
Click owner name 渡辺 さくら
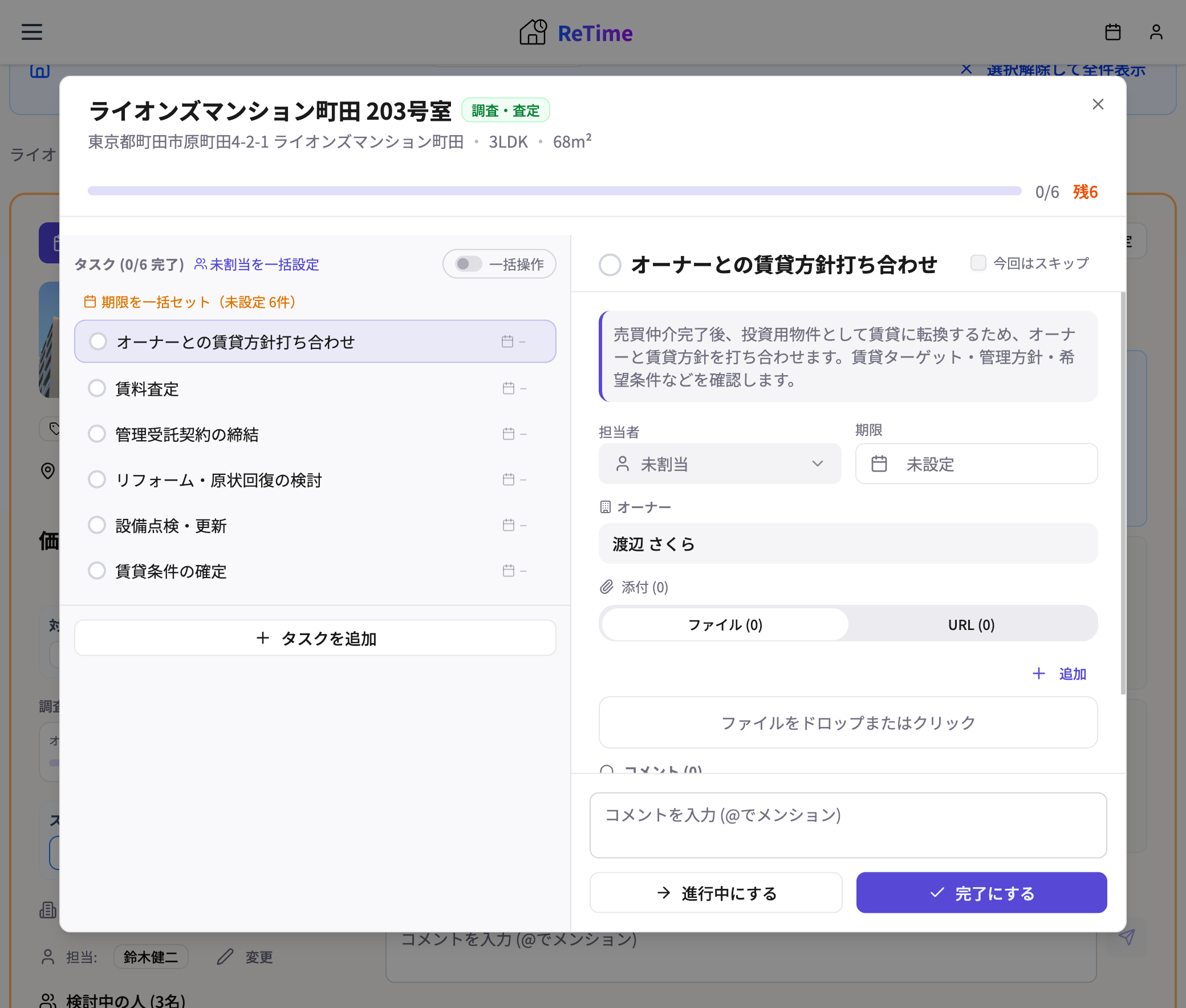click(654, 544)
